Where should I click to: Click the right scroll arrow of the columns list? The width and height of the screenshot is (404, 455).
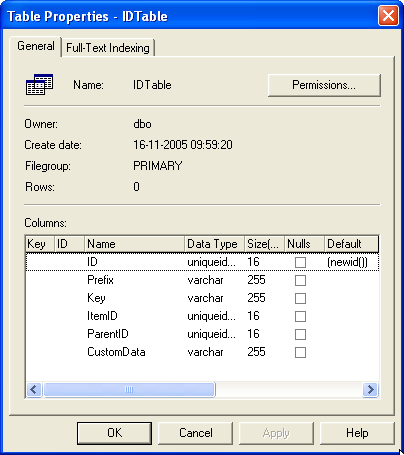tap(370, 389)
